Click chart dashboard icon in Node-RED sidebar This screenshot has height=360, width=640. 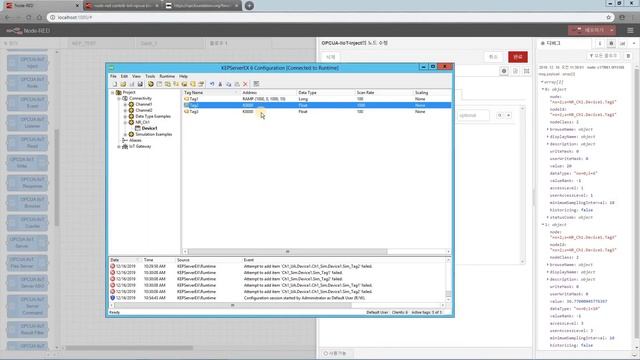pos(622,43)
